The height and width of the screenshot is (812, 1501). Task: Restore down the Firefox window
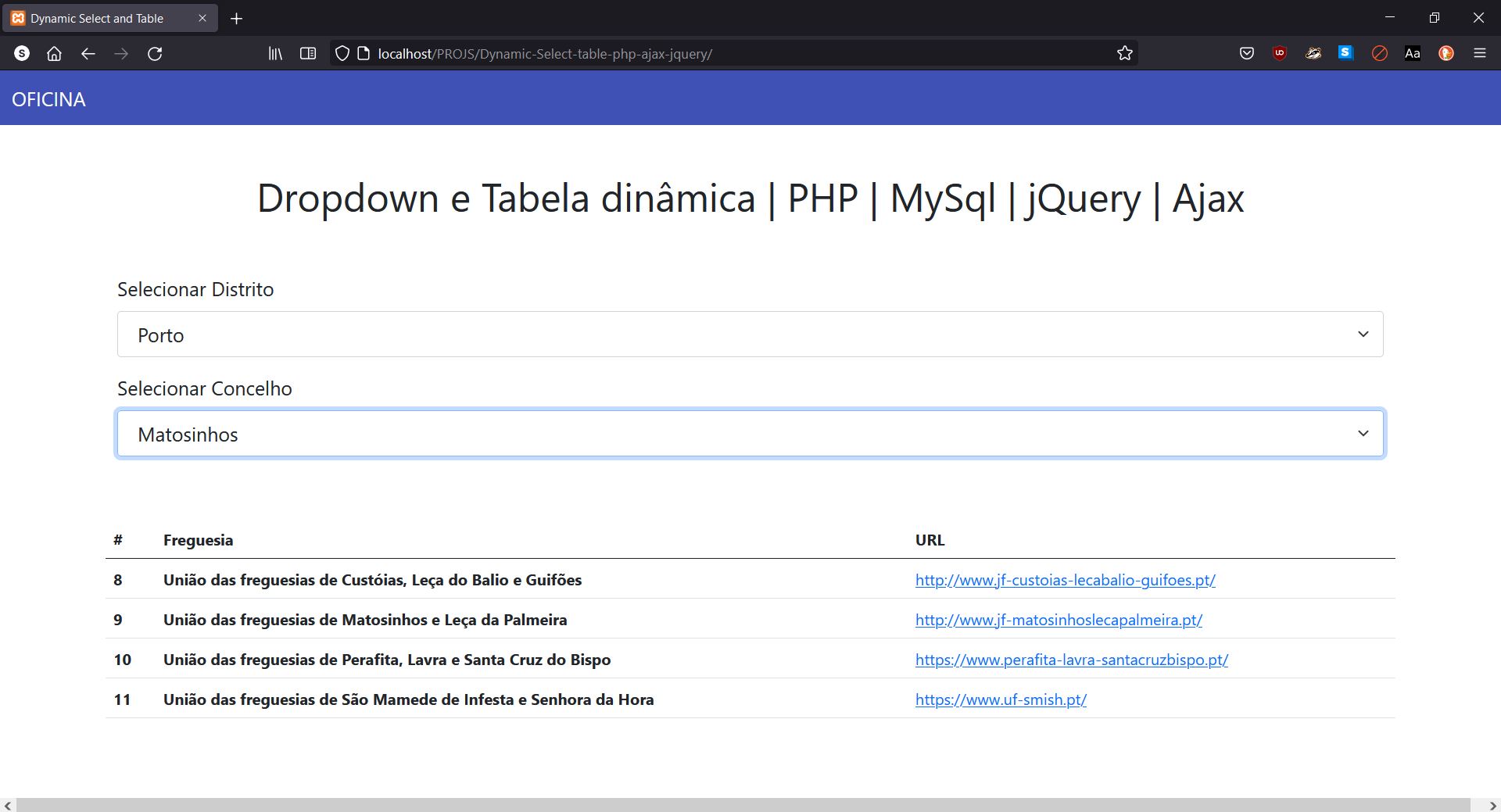pyautogui.click(x=1435, y=17)
